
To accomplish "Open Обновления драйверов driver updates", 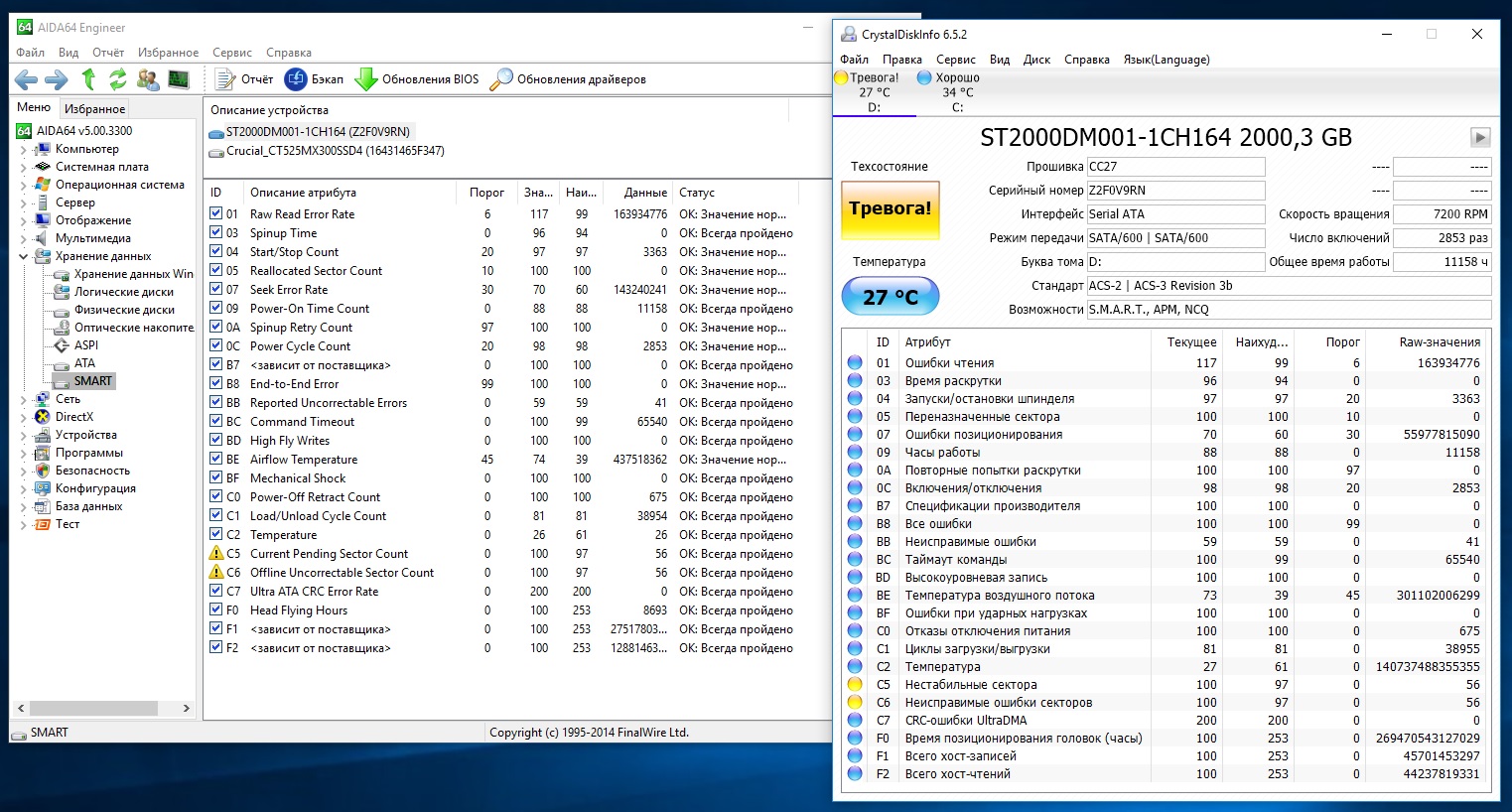I will 569,79.
